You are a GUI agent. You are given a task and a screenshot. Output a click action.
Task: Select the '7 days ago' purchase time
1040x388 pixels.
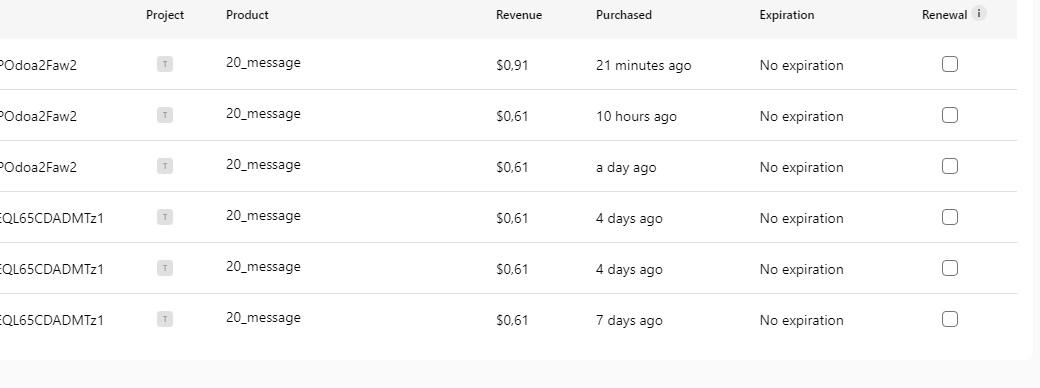point(629,320)
